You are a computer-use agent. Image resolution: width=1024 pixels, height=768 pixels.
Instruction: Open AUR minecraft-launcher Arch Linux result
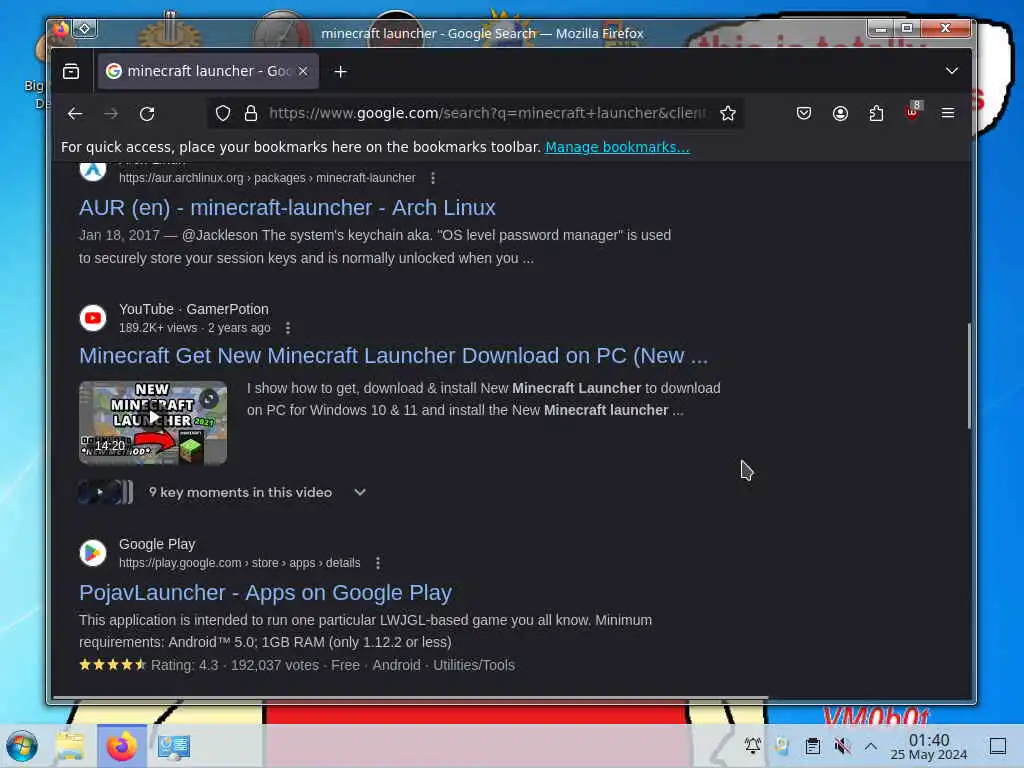[x=287, y=208]
